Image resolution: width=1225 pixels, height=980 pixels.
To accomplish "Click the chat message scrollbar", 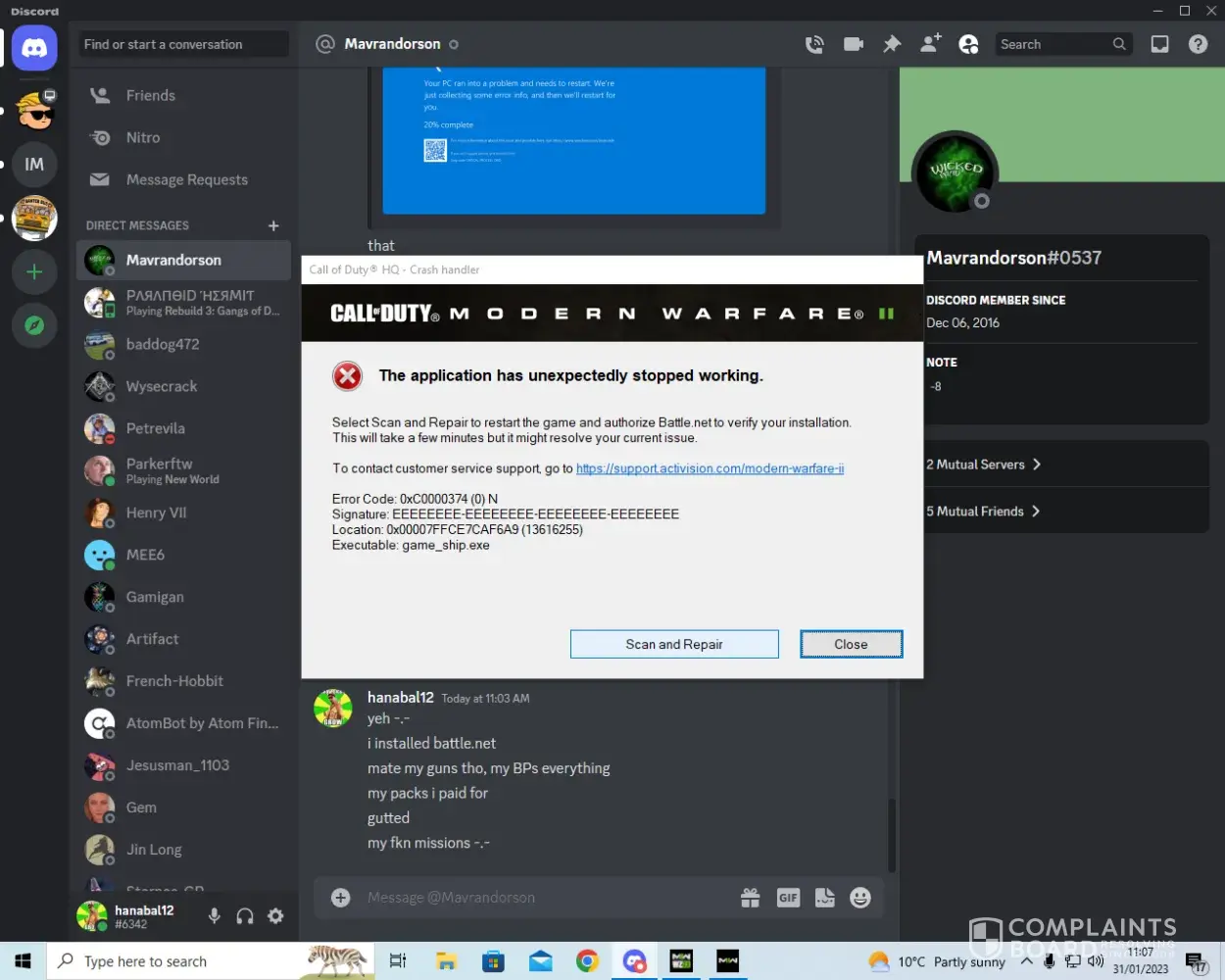I will (x=891, y=833).
